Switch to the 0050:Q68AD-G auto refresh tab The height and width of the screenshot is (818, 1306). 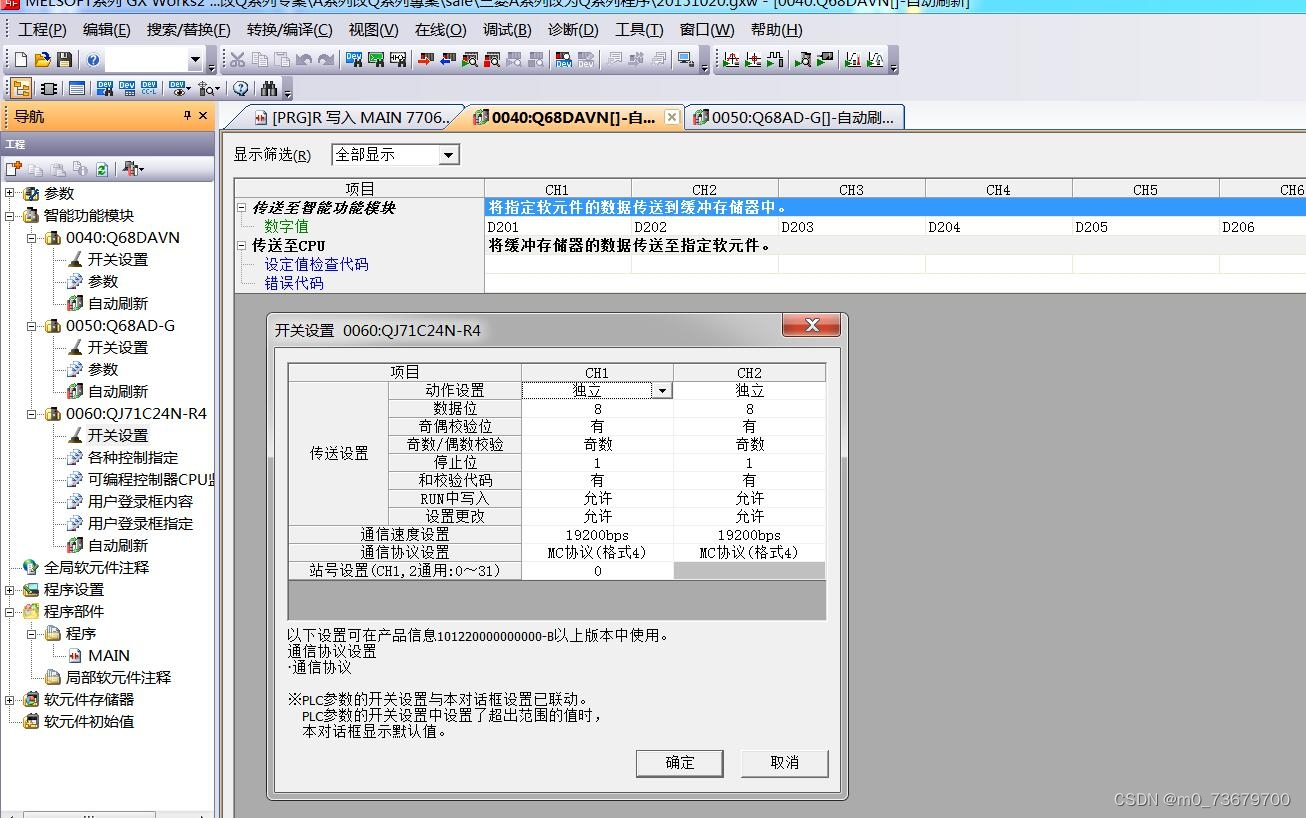point(794,117)
